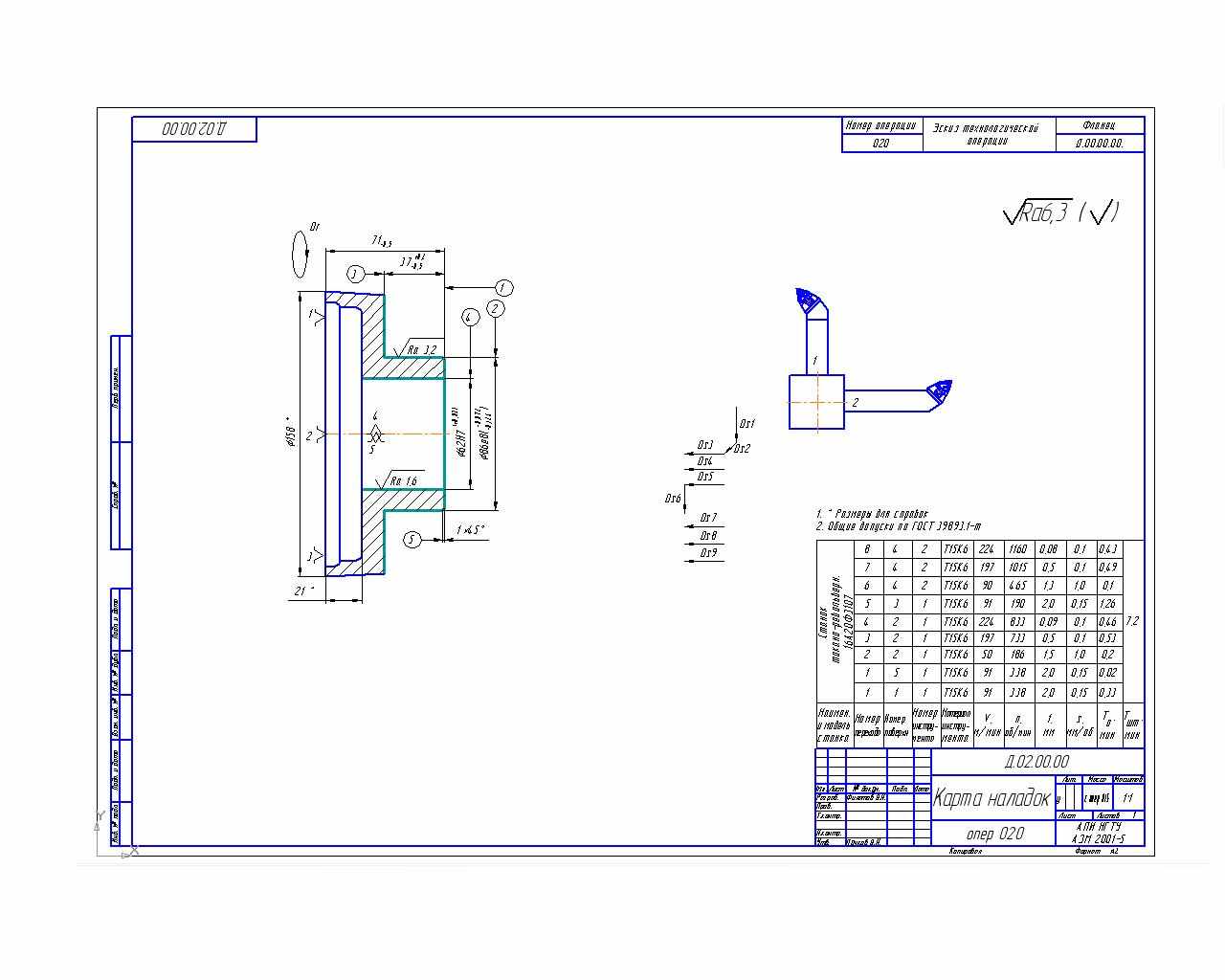Click the 'Номер операции' header cell
This screenshot has height=980, width=1225.
pyautogui.click(x=881, y=125)
